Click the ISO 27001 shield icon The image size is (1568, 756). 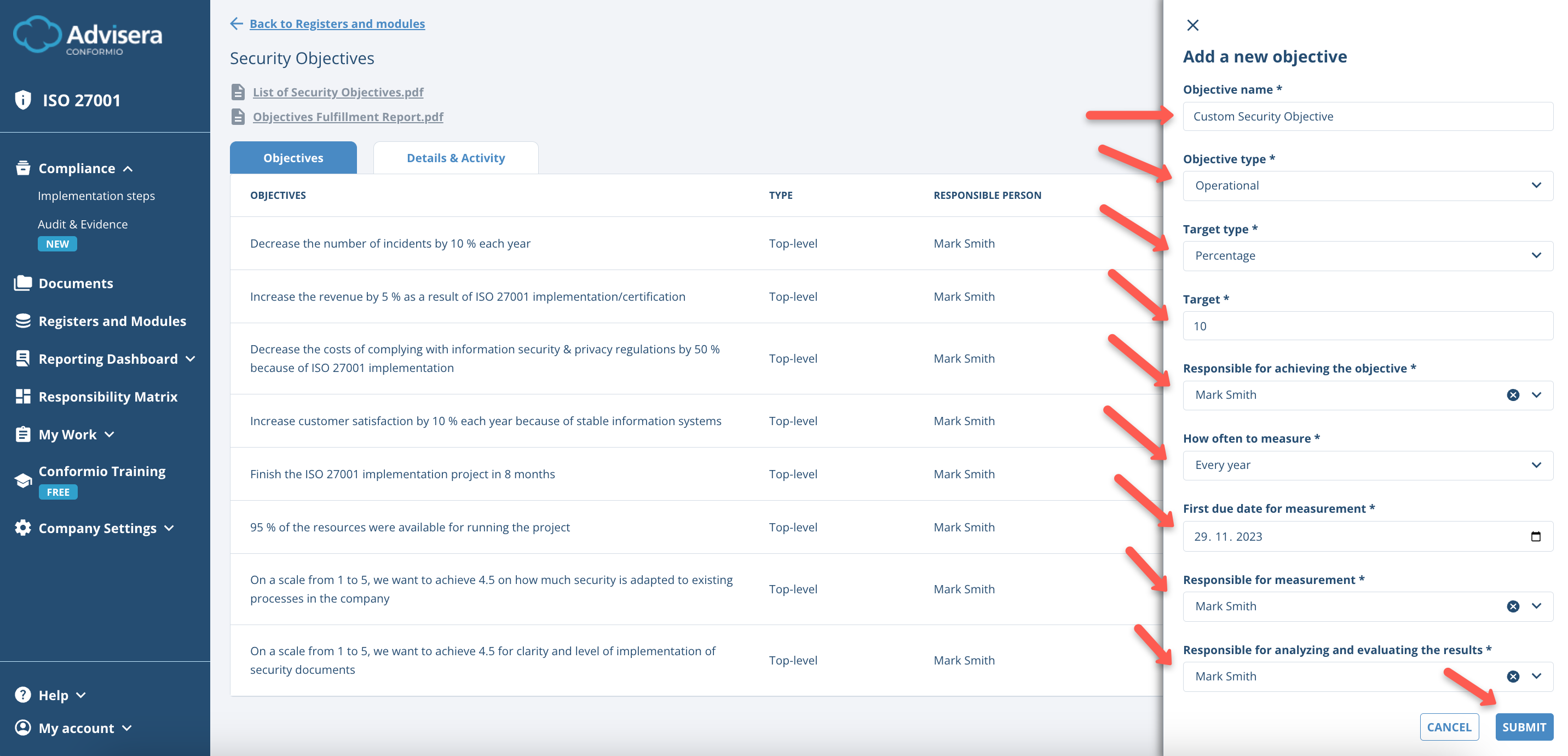(23, 99)
